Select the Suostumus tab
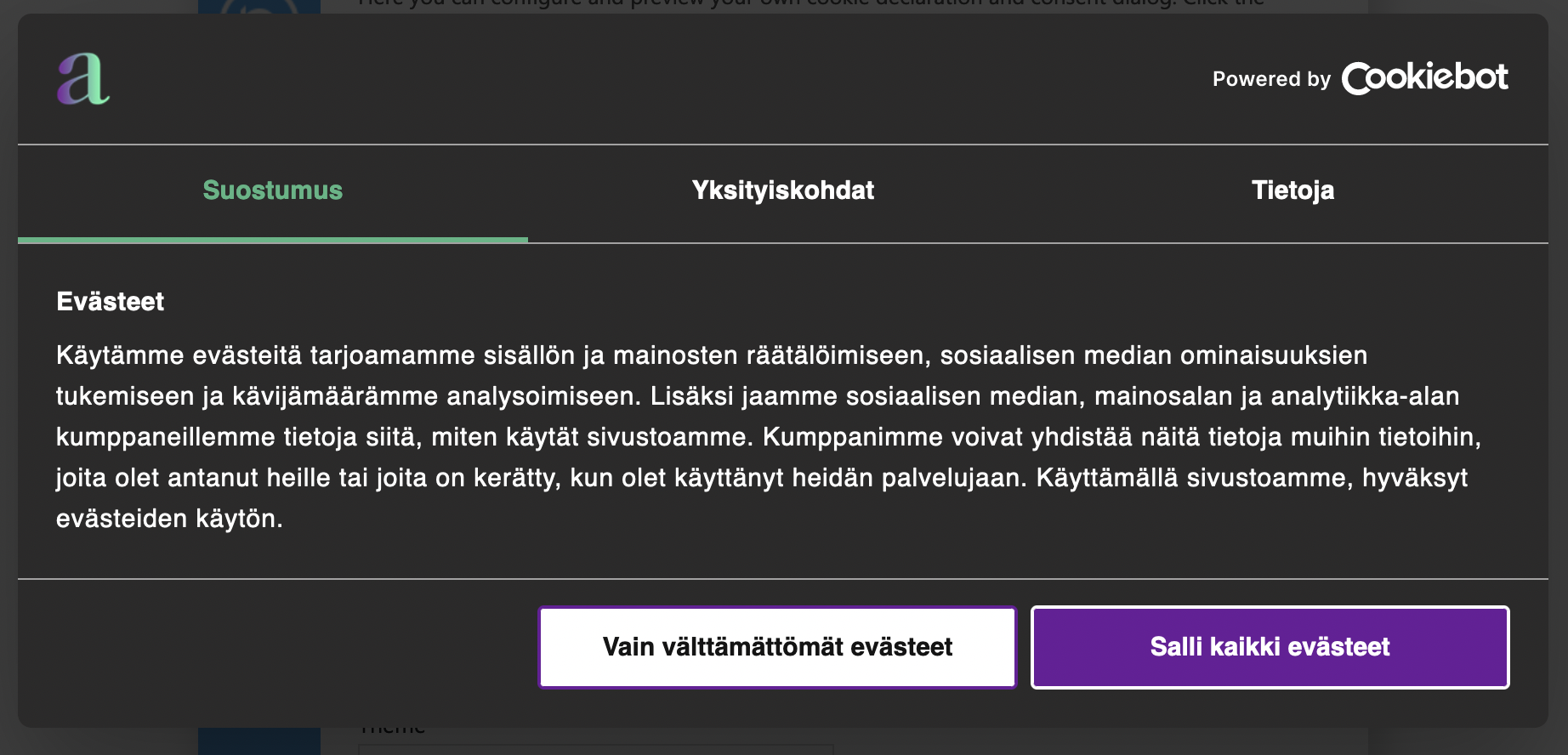 pyautogui.click(x=272, y=190)
